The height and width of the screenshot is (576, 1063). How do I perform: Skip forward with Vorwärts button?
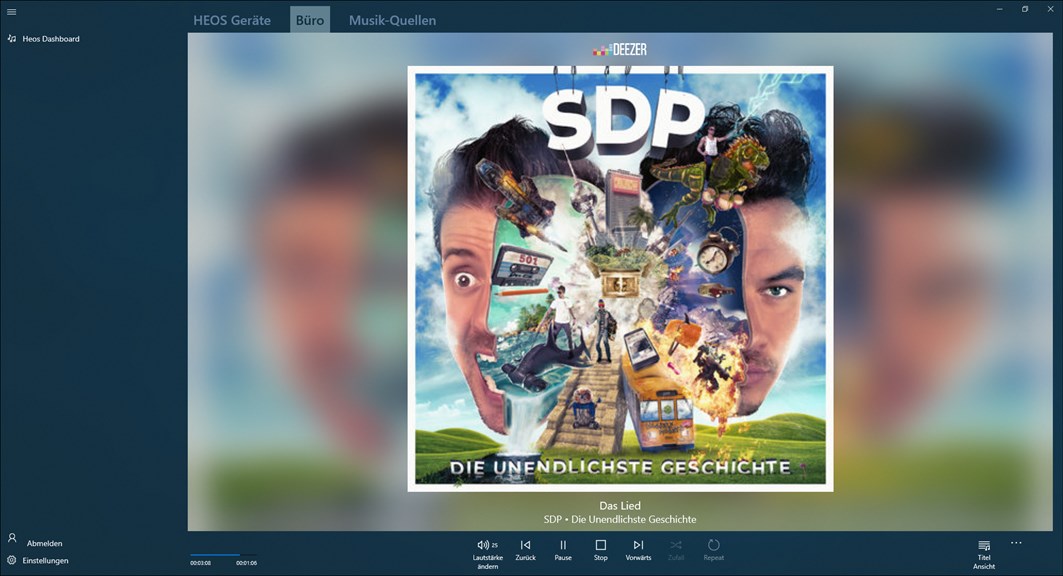point(638,550)
